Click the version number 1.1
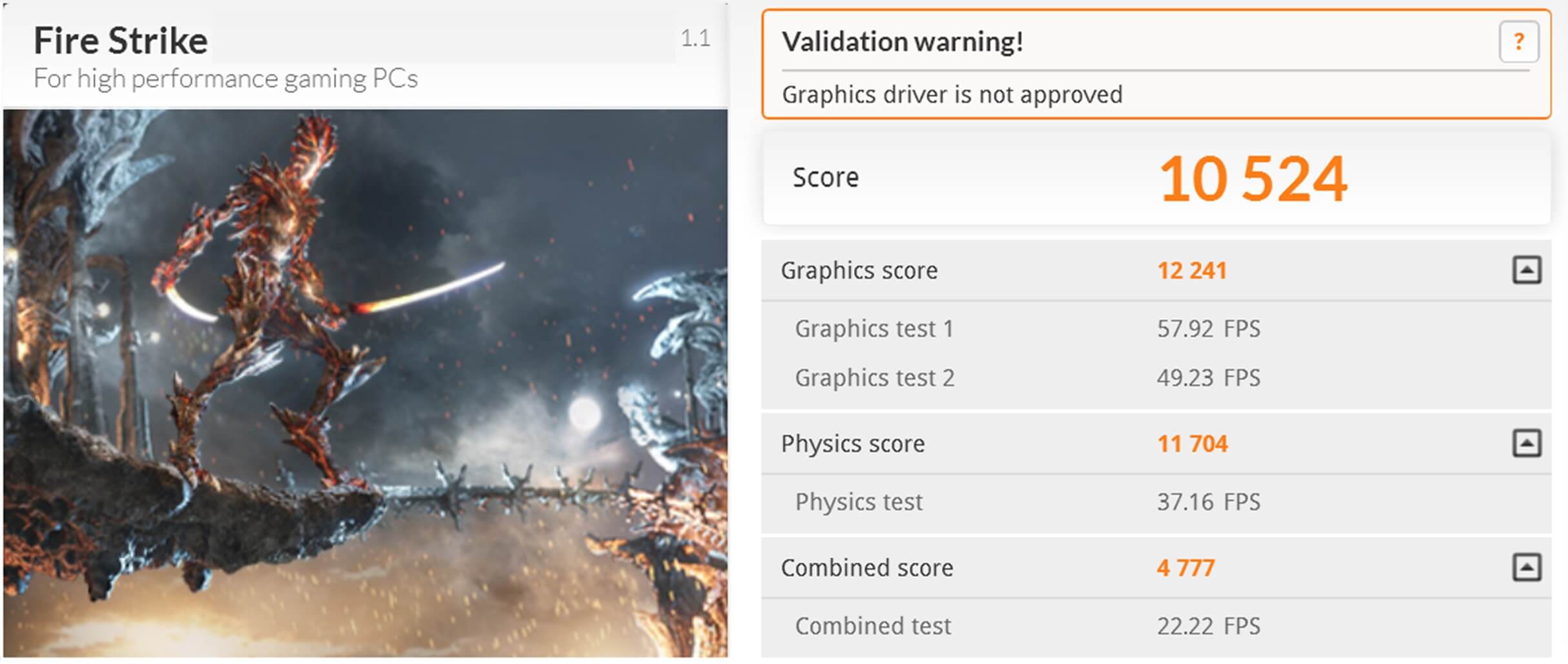 pos(695,38)
